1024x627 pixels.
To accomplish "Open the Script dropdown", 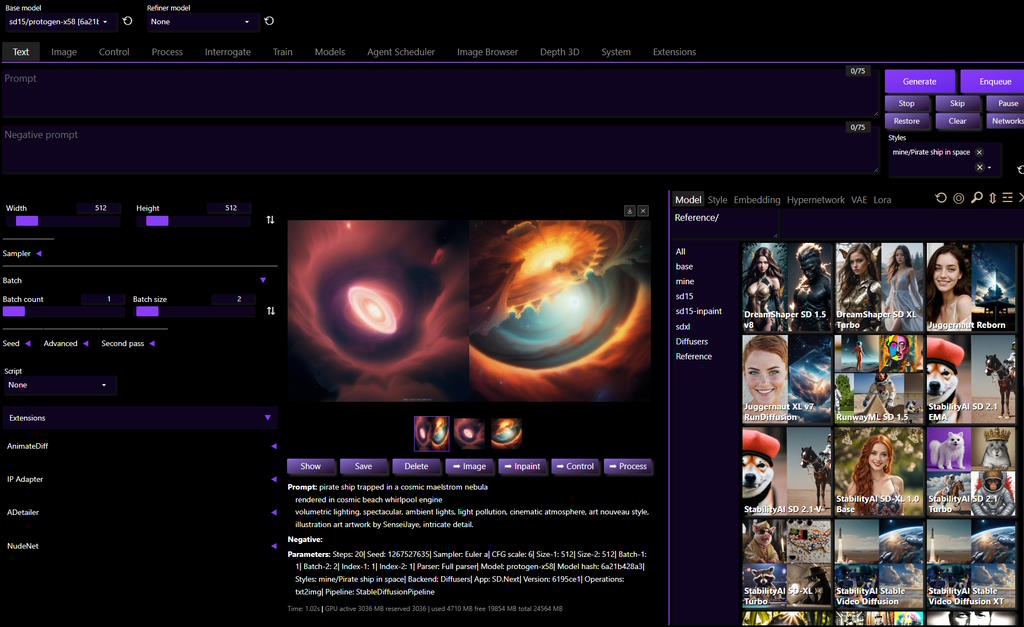I will [x=60, y=385].
